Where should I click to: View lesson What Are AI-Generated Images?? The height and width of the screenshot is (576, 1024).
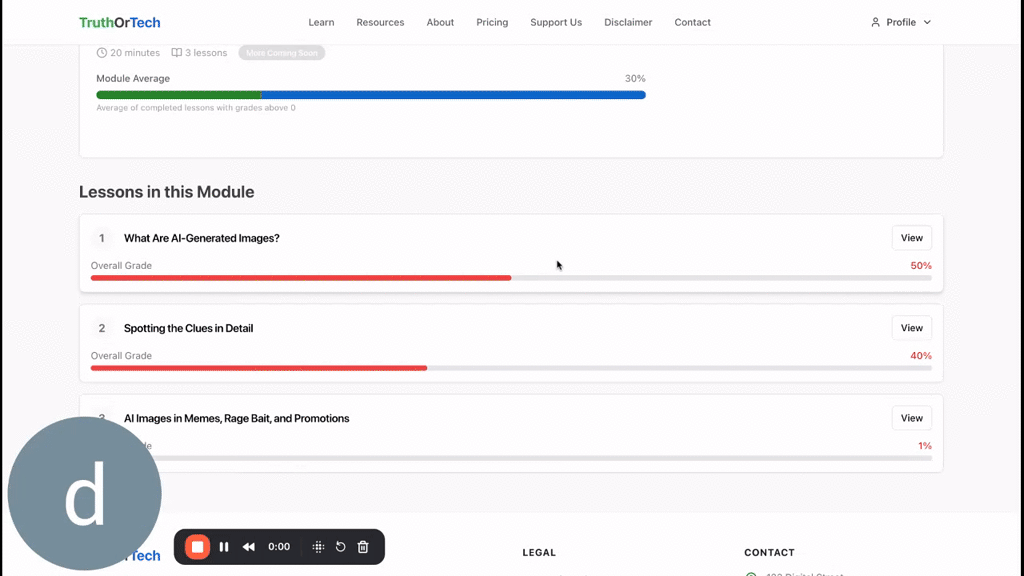(x=912, y=238)
